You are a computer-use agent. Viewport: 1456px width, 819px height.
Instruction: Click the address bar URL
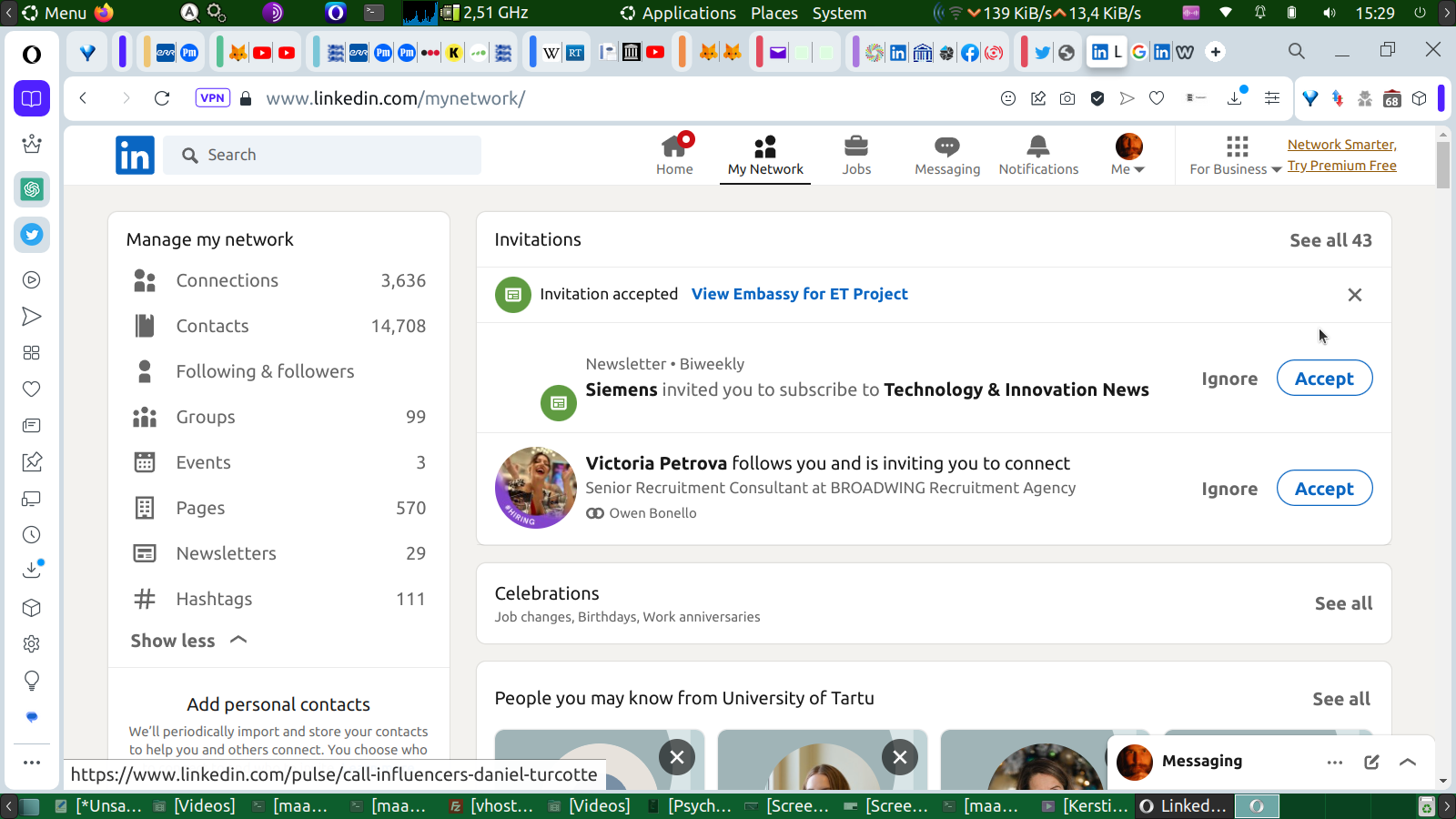point(396,98)
